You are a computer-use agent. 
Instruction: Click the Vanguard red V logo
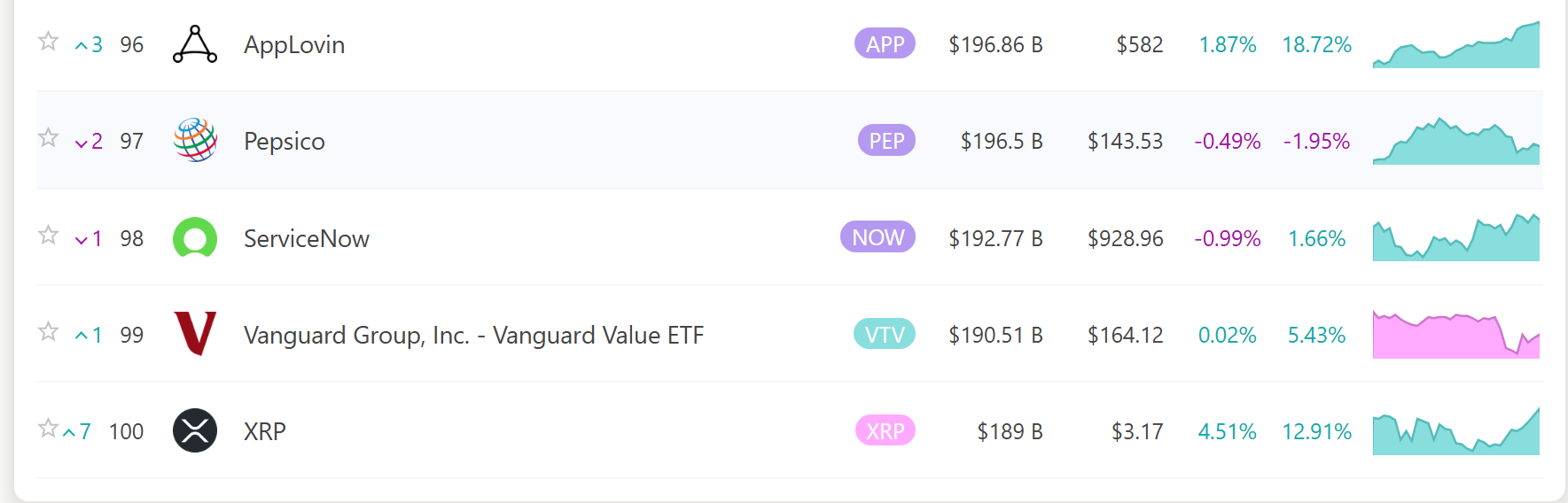(x=195, y=334)
